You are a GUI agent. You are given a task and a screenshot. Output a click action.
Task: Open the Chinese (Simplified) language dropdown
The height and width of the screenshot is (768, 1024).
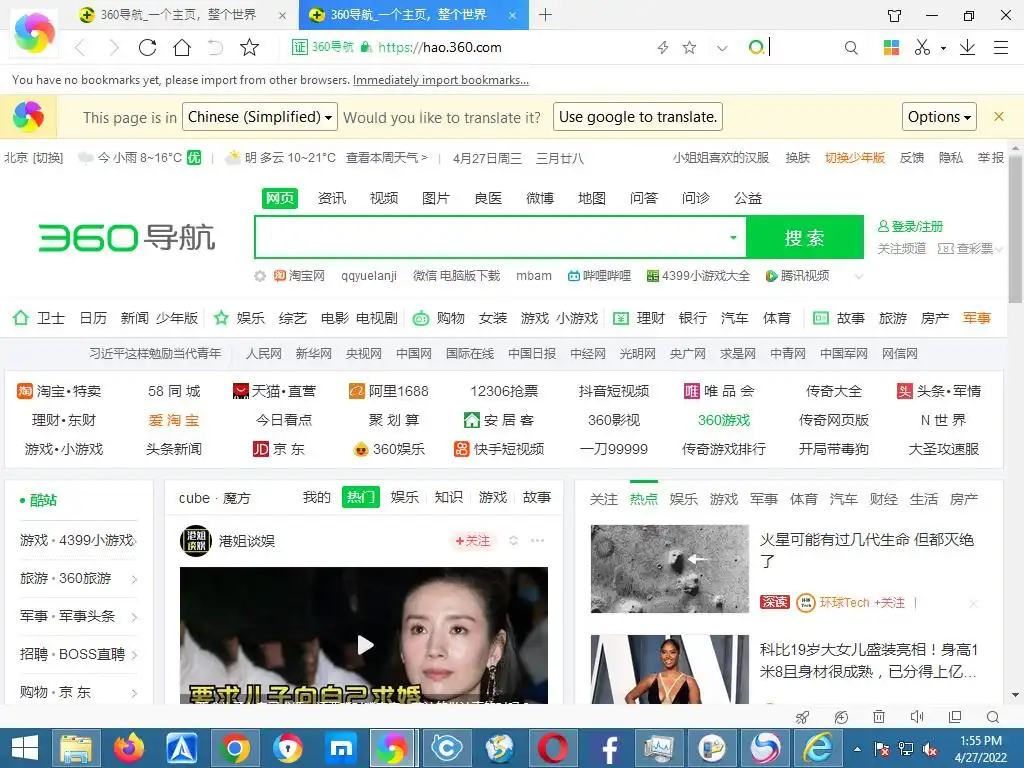[x=260, y=117]
